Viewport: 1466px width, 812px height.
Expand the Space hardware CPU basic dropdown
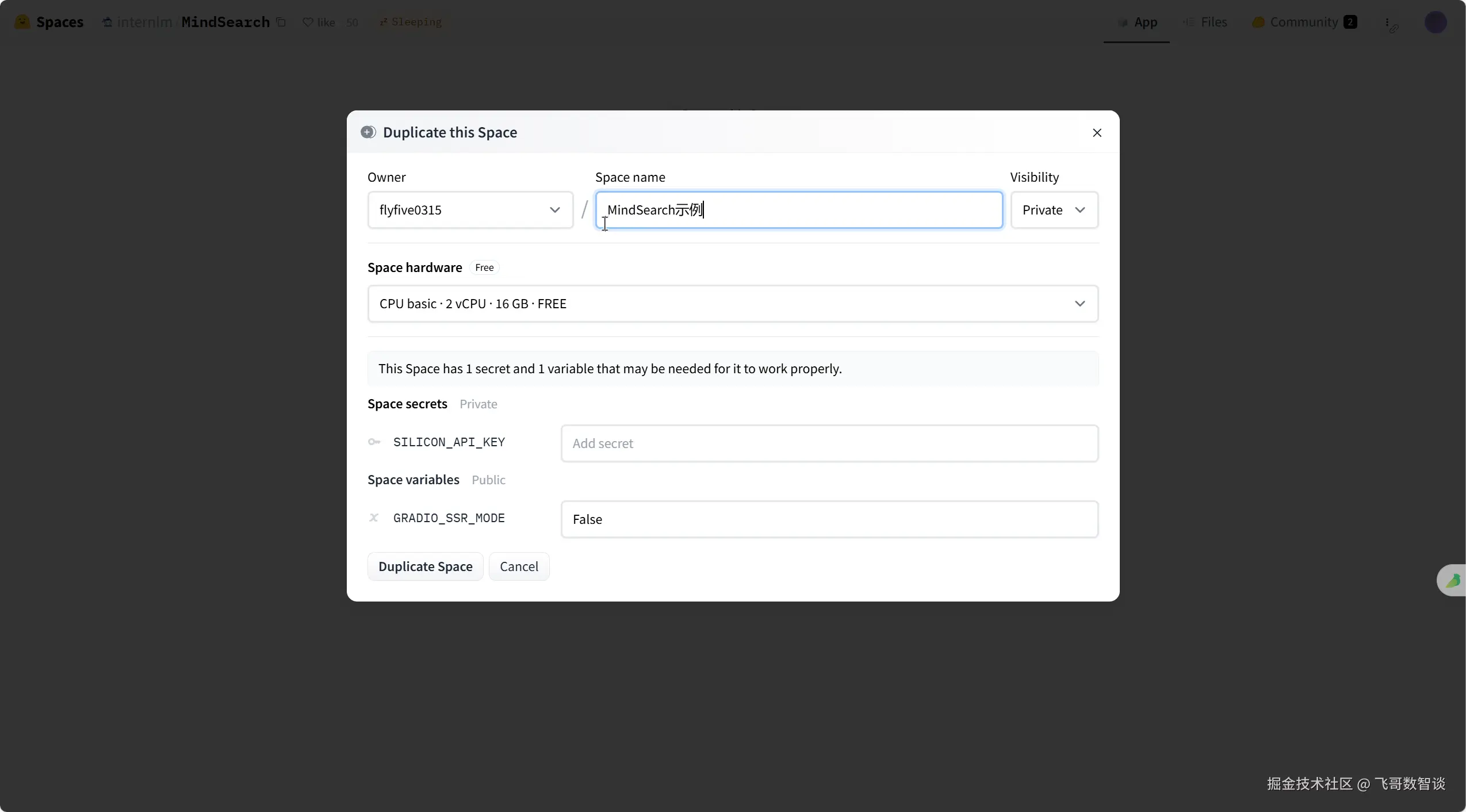point(732,304)
